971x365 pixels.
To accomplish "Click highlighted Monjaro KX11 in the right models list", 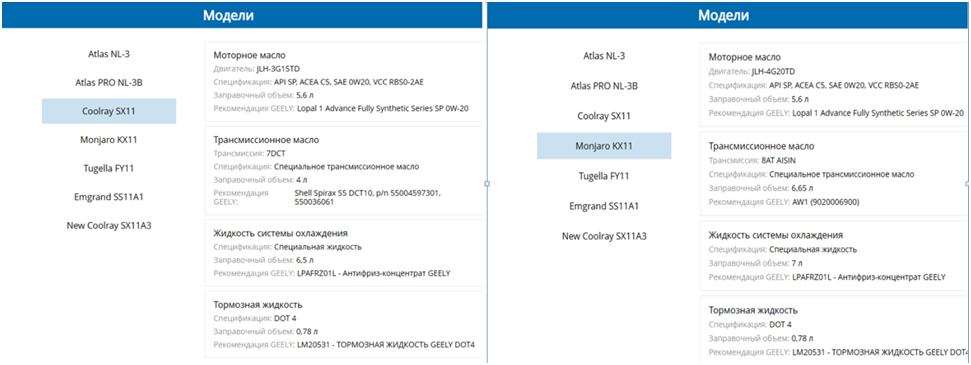I will (x=604, y=146).
